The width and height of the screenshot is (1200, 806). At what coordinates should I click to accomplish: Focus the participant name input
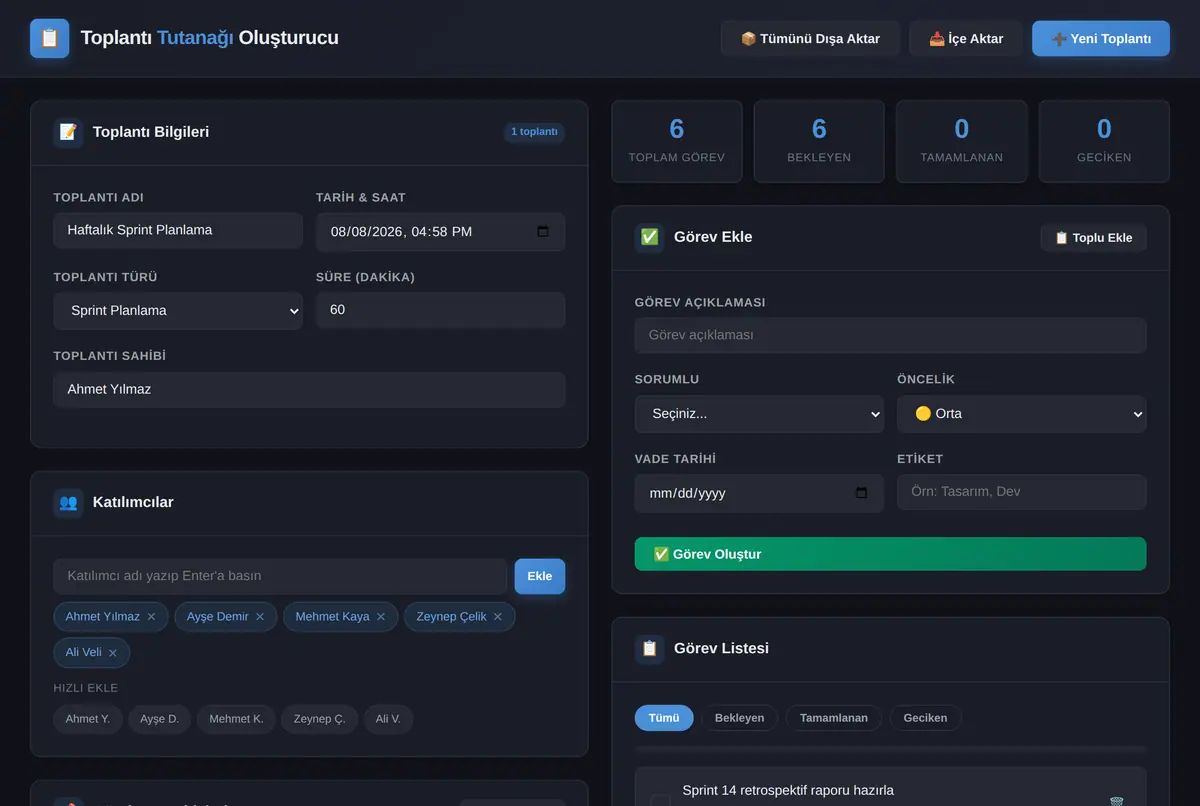(x=280, y=576)
